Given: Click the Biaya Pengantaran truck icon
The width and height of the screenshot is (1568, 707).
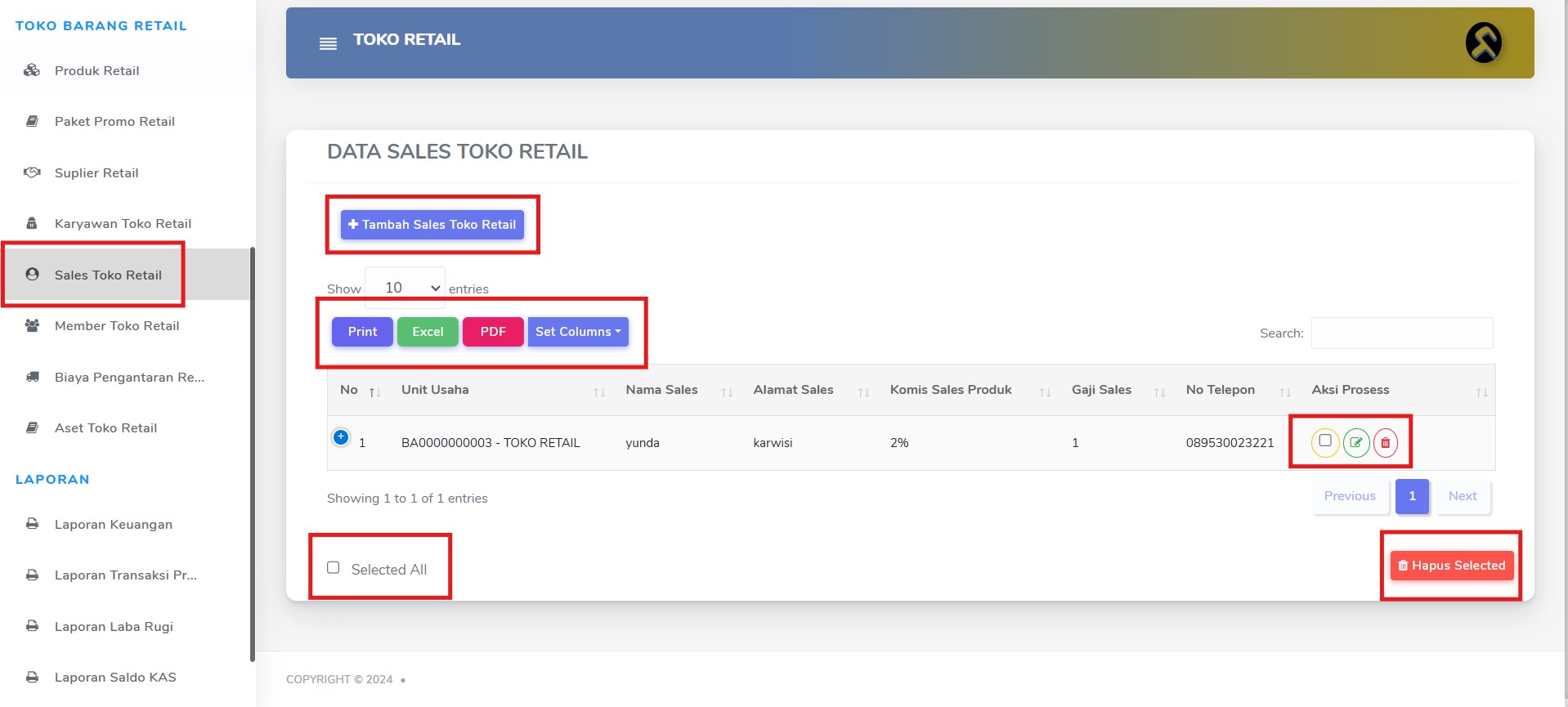Looking at the screenshot, I should point(32,377).
